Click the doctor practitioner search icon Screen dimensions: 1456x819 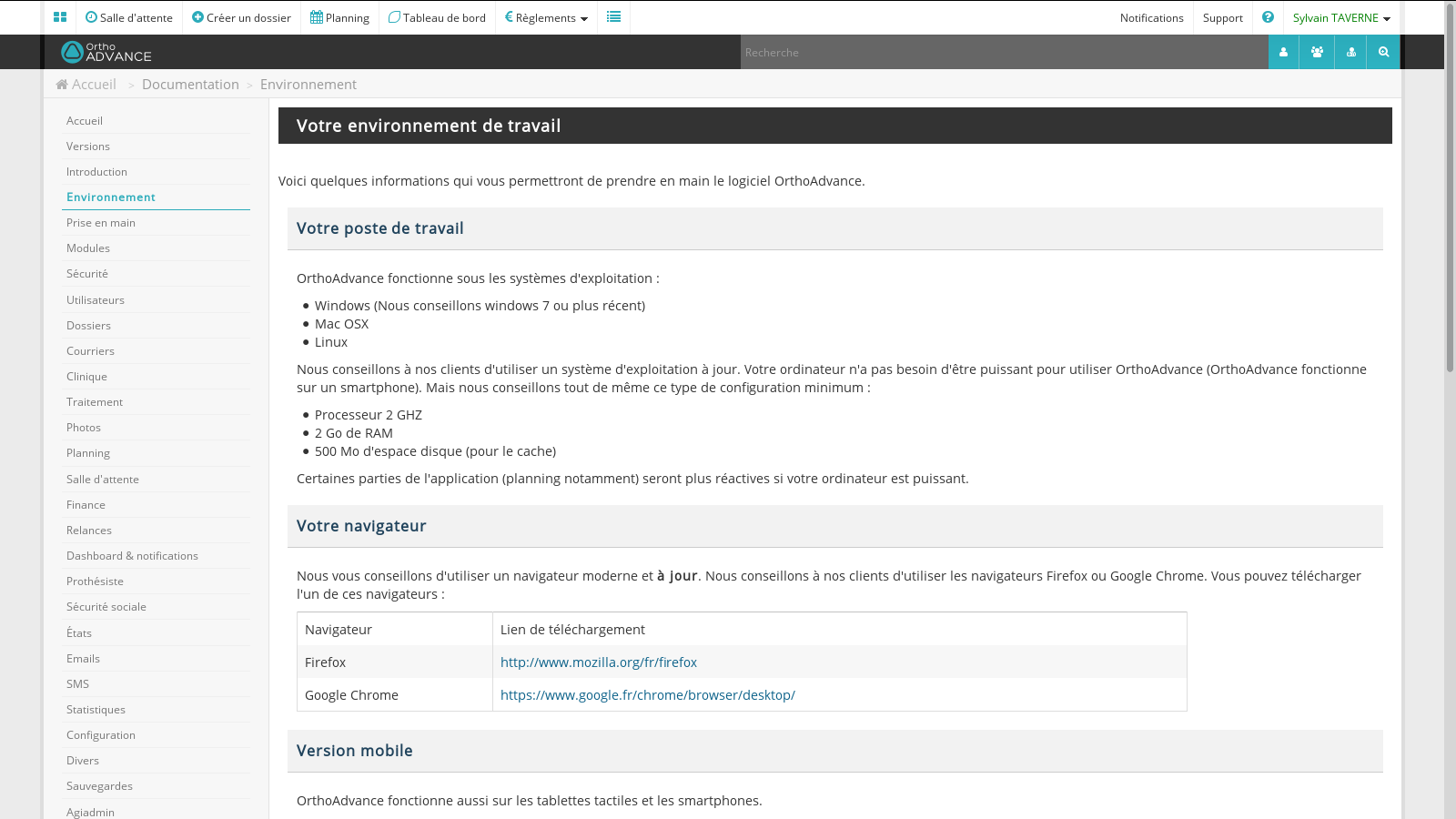[1351, 52]
